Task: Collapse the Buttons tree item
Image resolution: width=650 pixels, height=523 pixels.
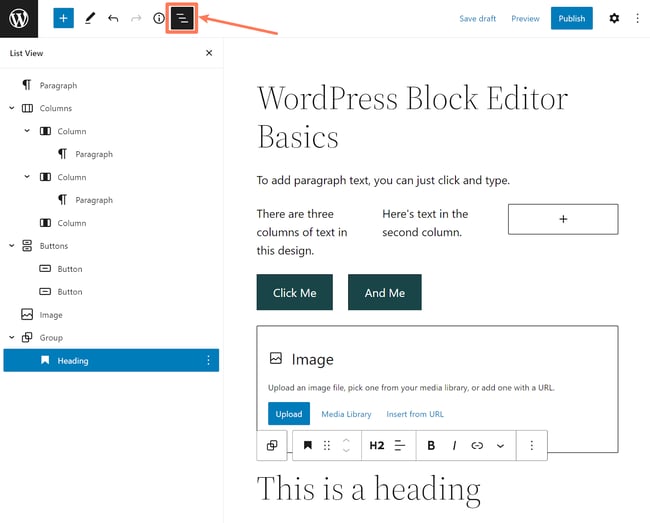Action: pos(12,246)
